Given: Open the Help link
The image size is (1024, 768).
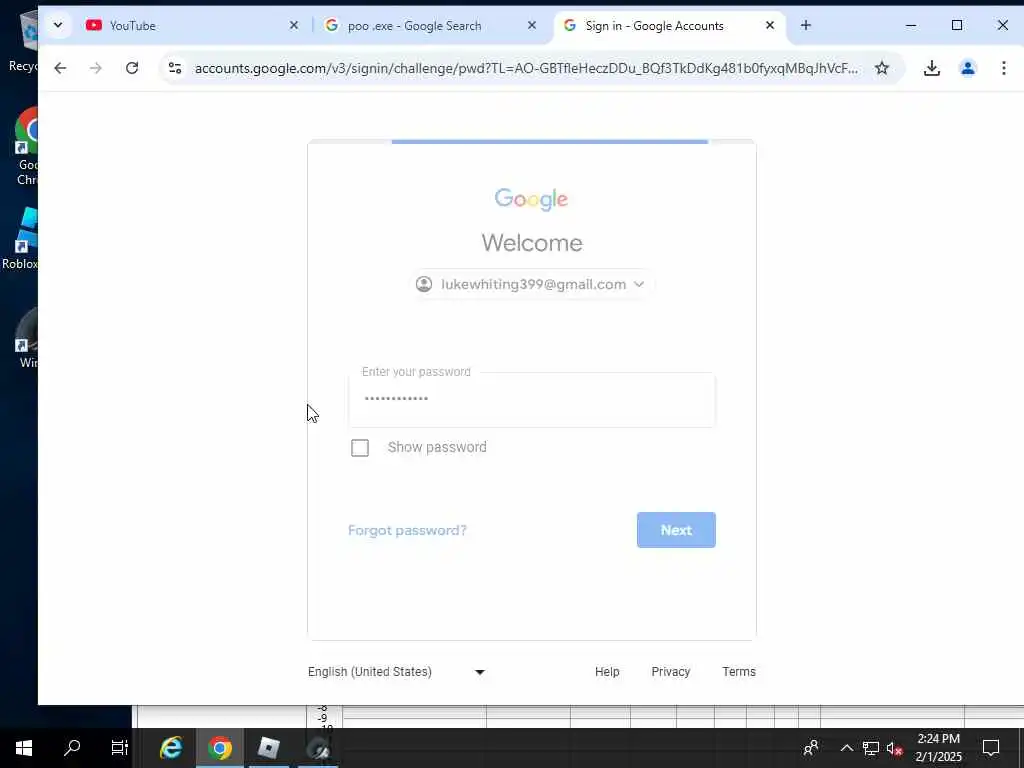Looking at the screenshot, I should tap(607, 672).
